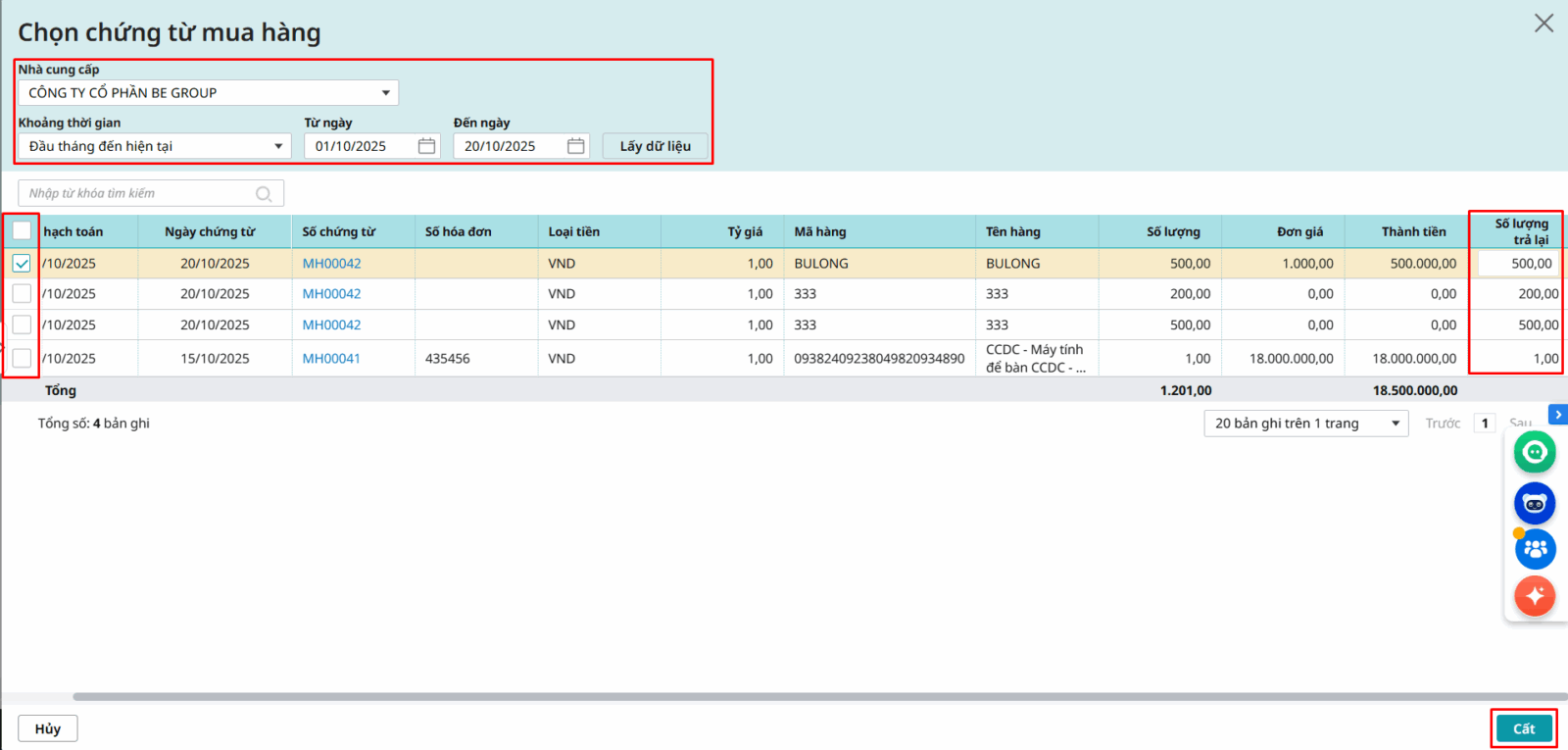Open voucher link MH00041

click(331, 359)
